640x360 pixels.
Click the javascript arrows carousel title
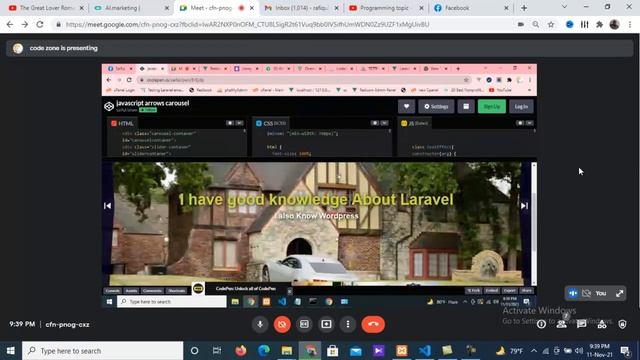[x=152, y=103]
